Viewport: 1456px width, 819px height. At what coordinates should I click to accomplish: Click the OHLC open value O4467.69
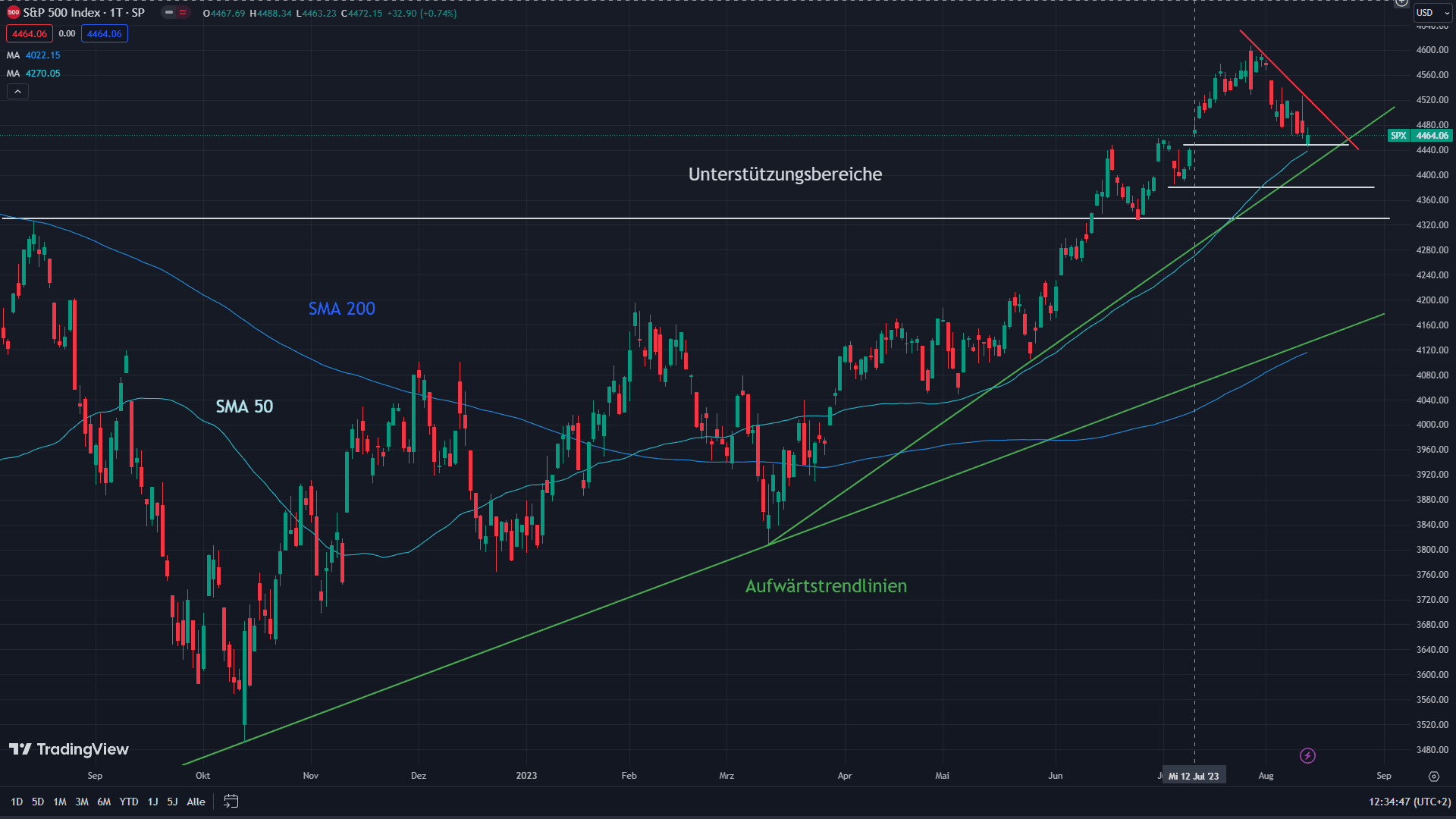click(x=224, y=14)
